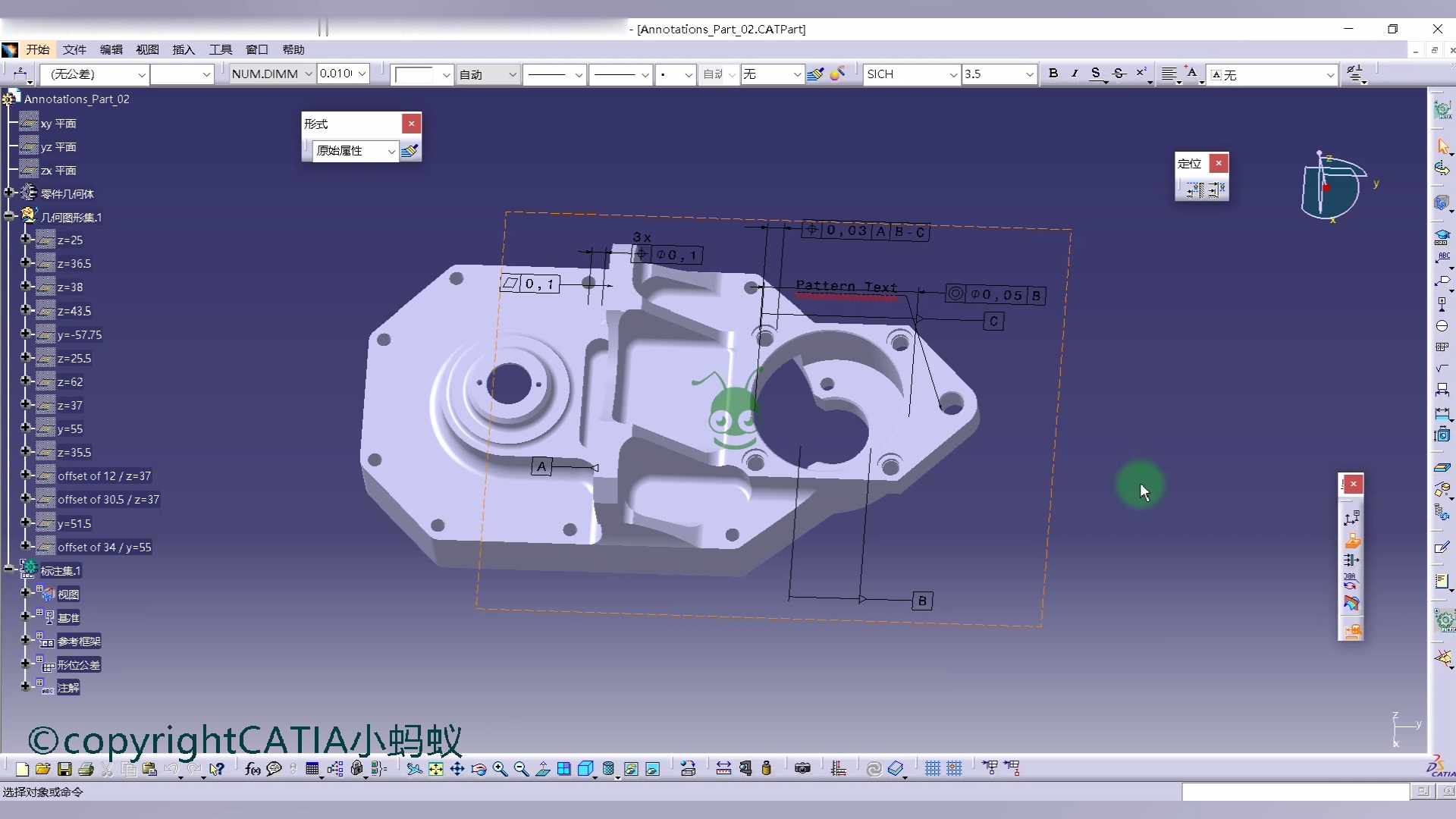Expand the 形位公差 tree node

click(25, 665)
